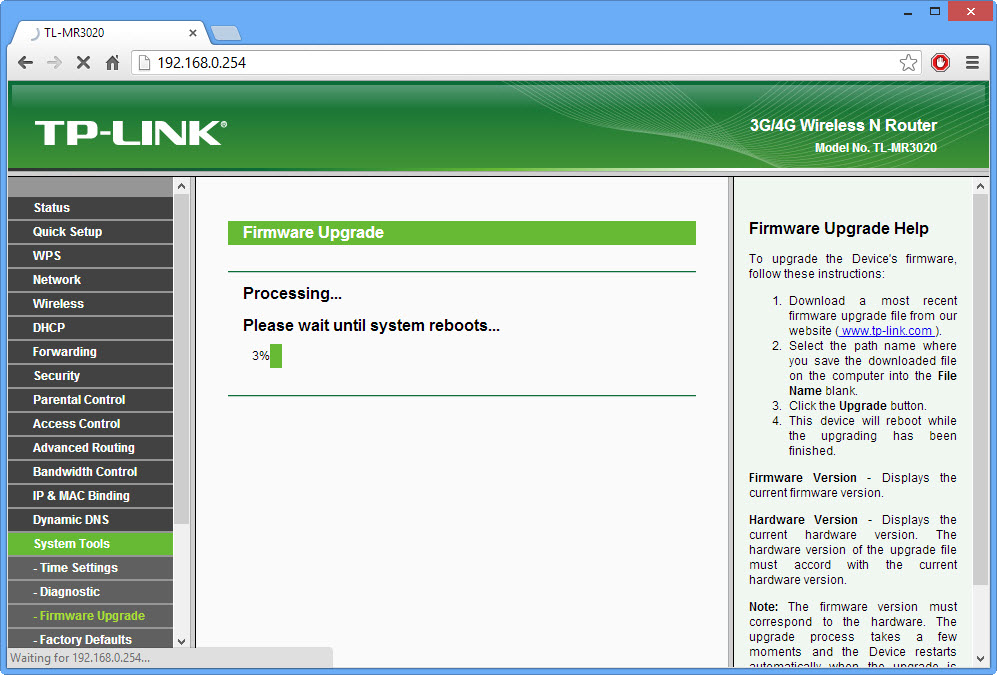Image resolution: width=997 pixels, height=675 pixels.
Task: Click 'Waiting for 192.168.0.254...' status text
Action: pos(80,658)
